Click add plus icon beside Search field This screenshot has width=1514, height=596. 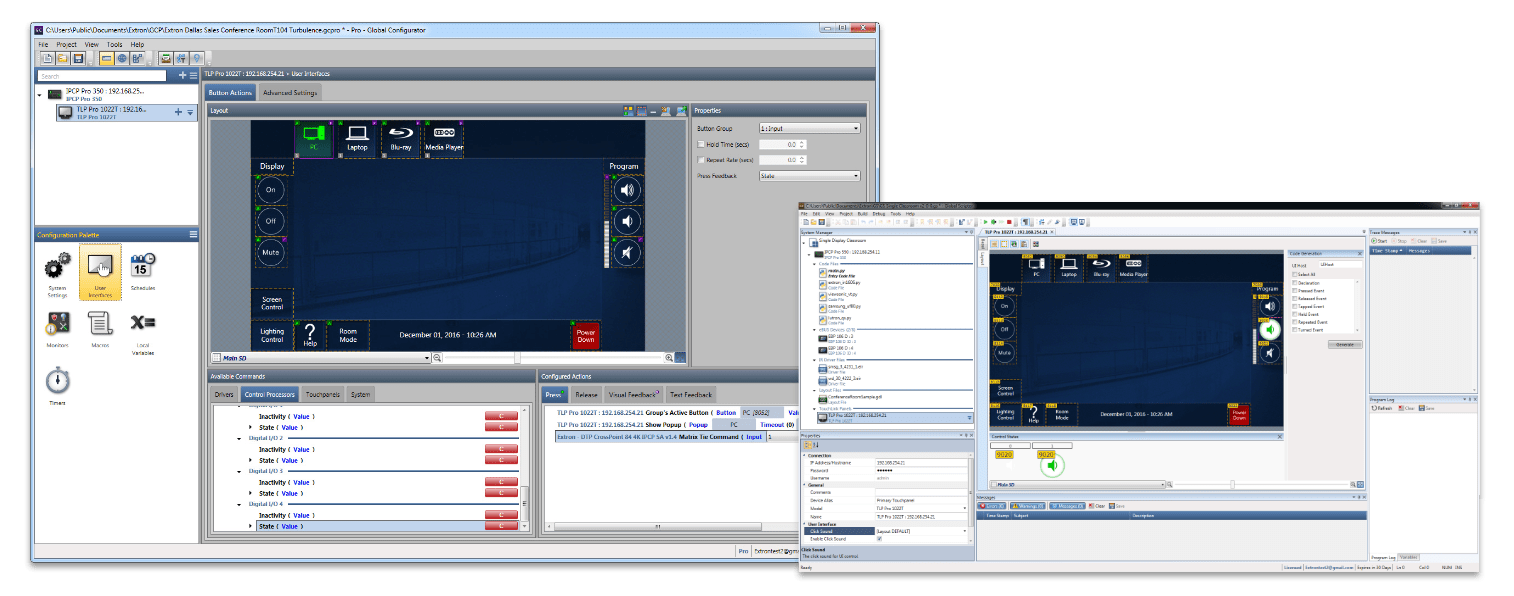[181, 76]
